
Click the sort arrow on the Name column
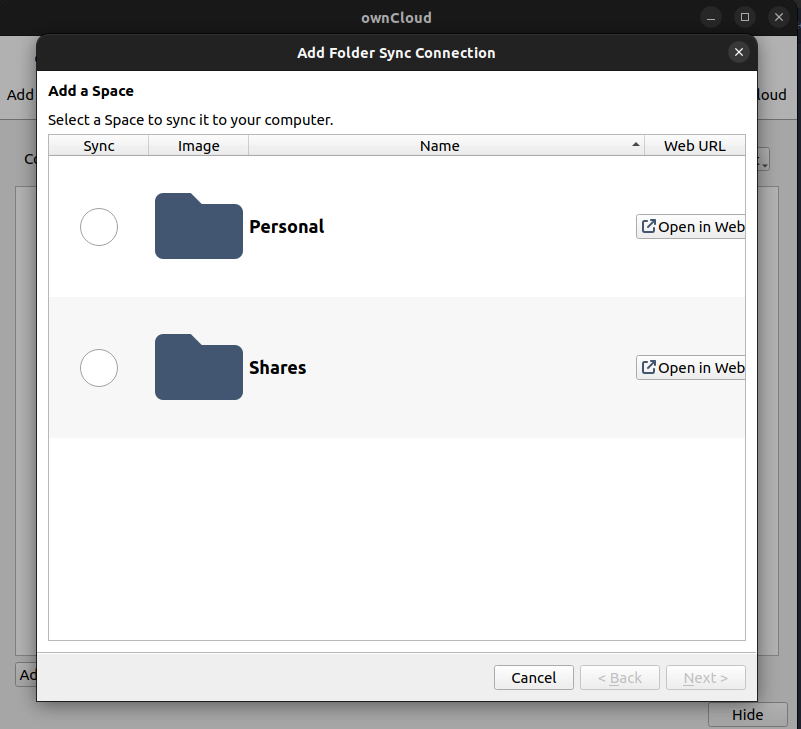635,145
